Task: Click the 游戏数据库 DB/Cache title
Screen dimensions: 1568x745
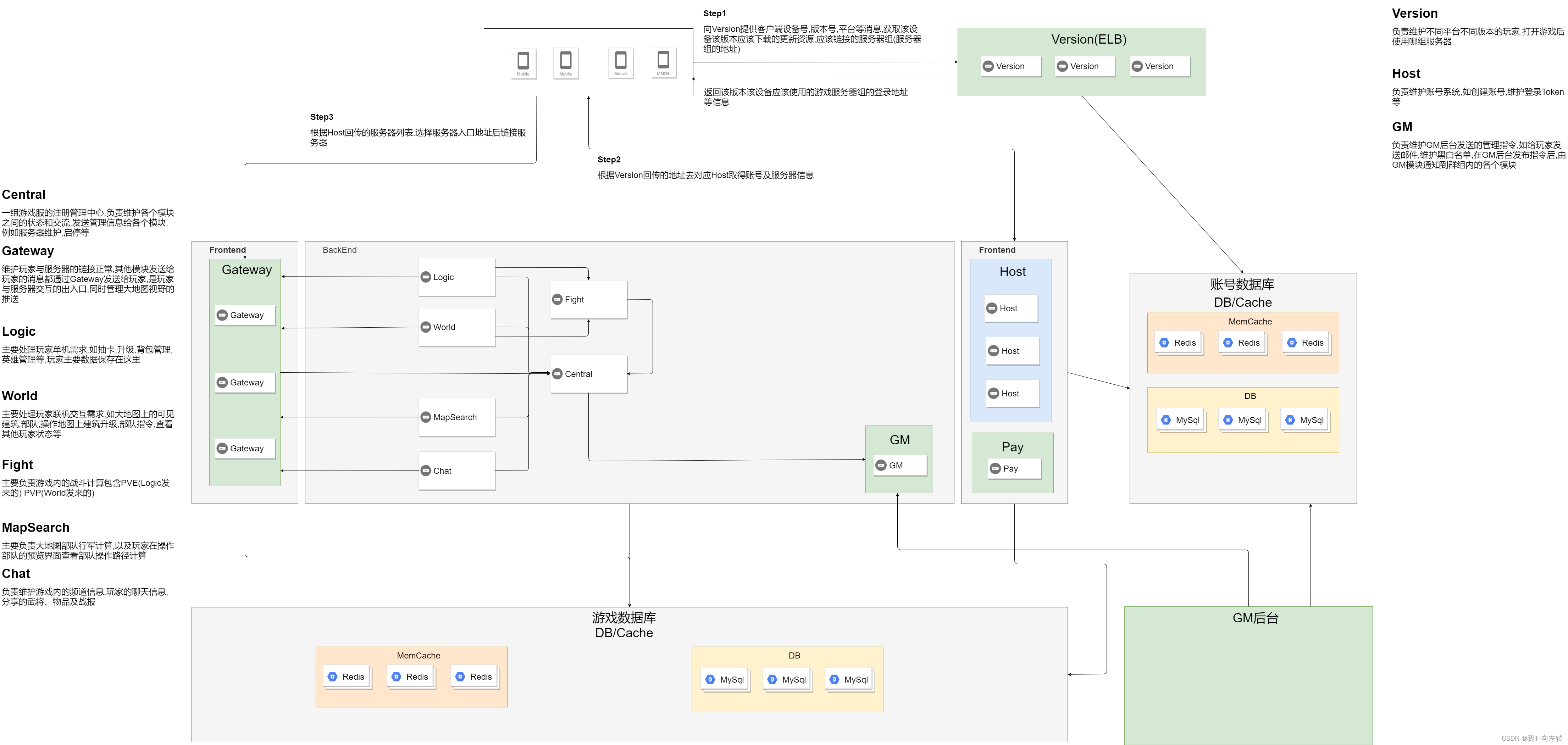Action: pyautogui.click(x=624, y=625)
